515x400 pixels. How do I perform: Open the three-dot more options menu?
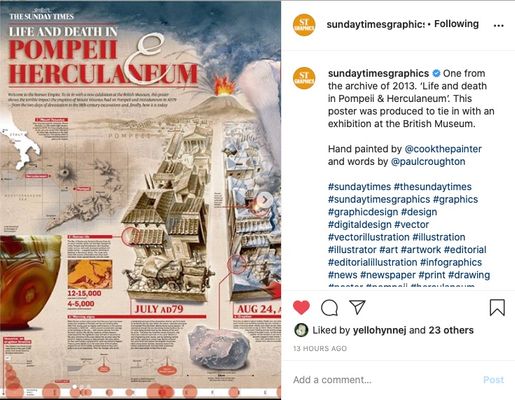(x=498, y=25)
